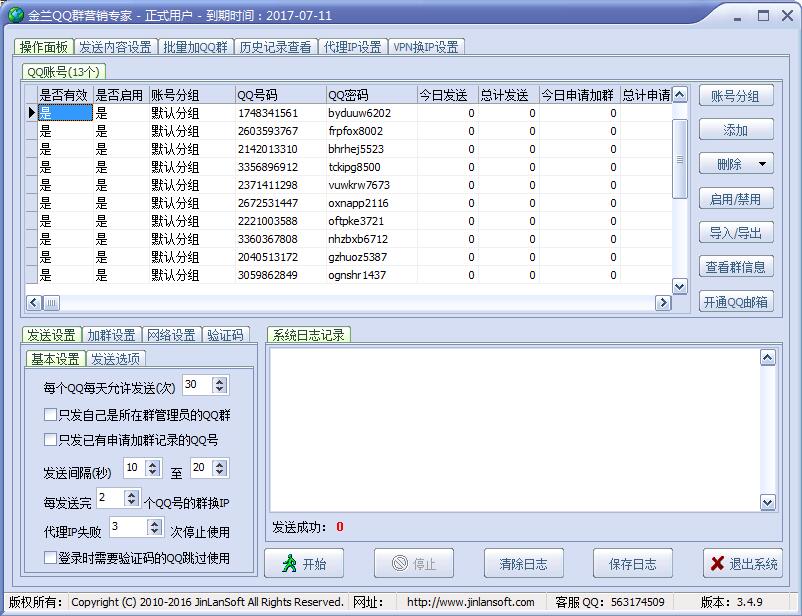Screen dimensions: 802x616
Task: Toggle 登录时需要验证码的QQ跳过使用
Action: coord(49,559)
